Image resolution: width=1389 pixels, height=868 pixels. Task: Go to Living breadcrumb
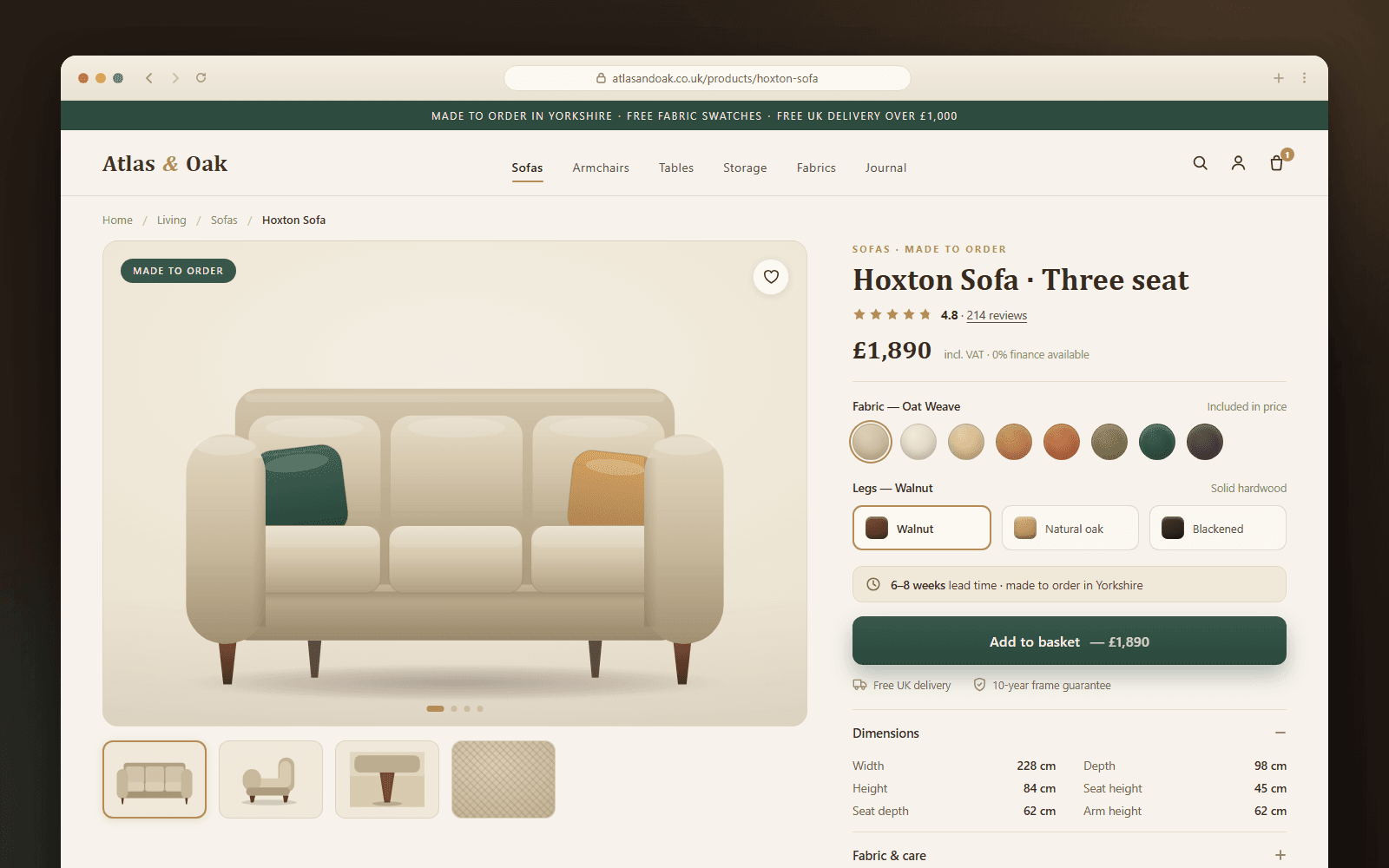pyautogui.click(x=171, y=220)
